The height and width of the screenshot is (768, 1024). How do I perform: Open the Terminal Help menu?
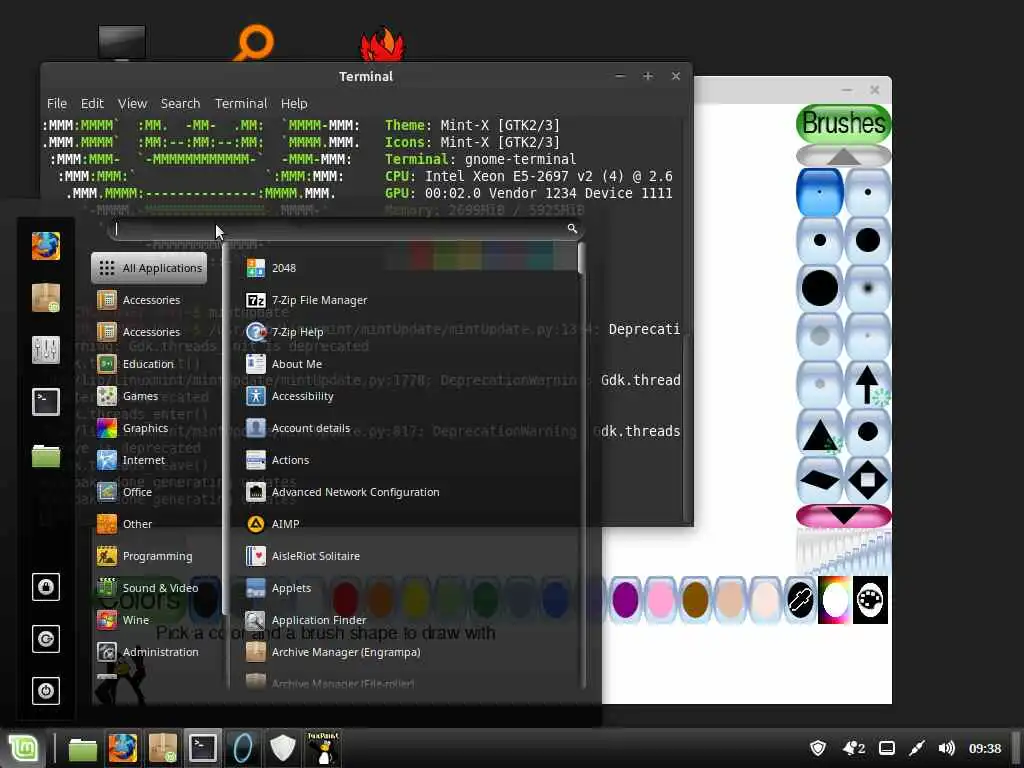[294, 103]
